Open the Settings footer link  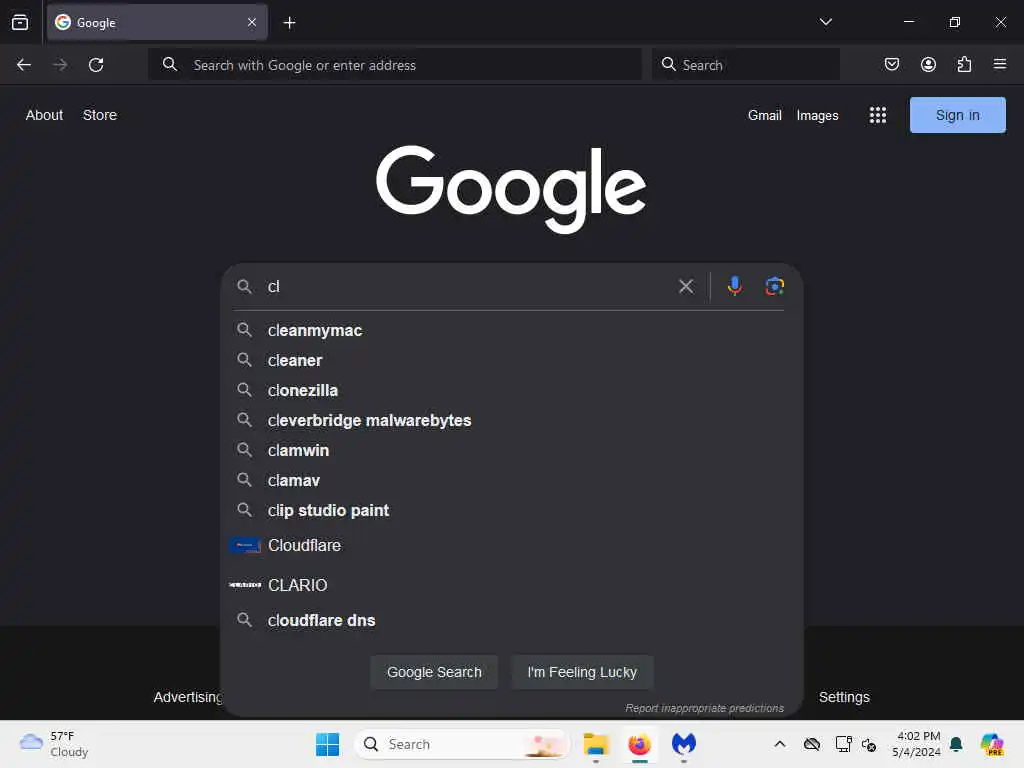(844, 697)
